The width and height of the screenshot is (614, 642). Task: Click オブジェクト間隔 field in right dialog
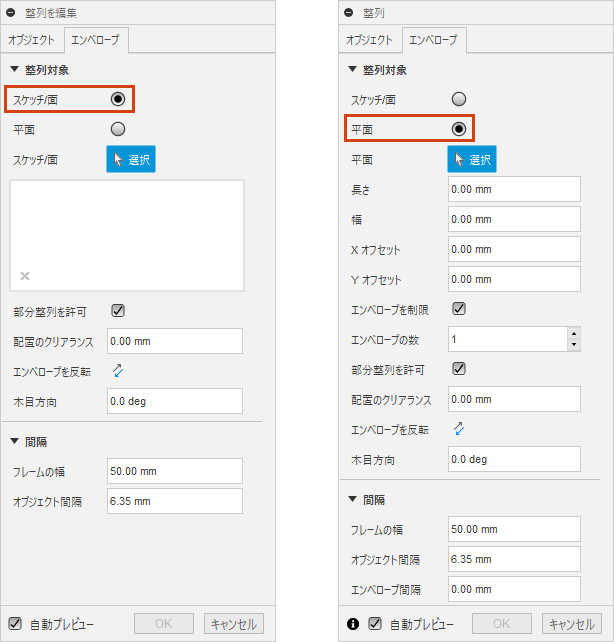point(514,559)
